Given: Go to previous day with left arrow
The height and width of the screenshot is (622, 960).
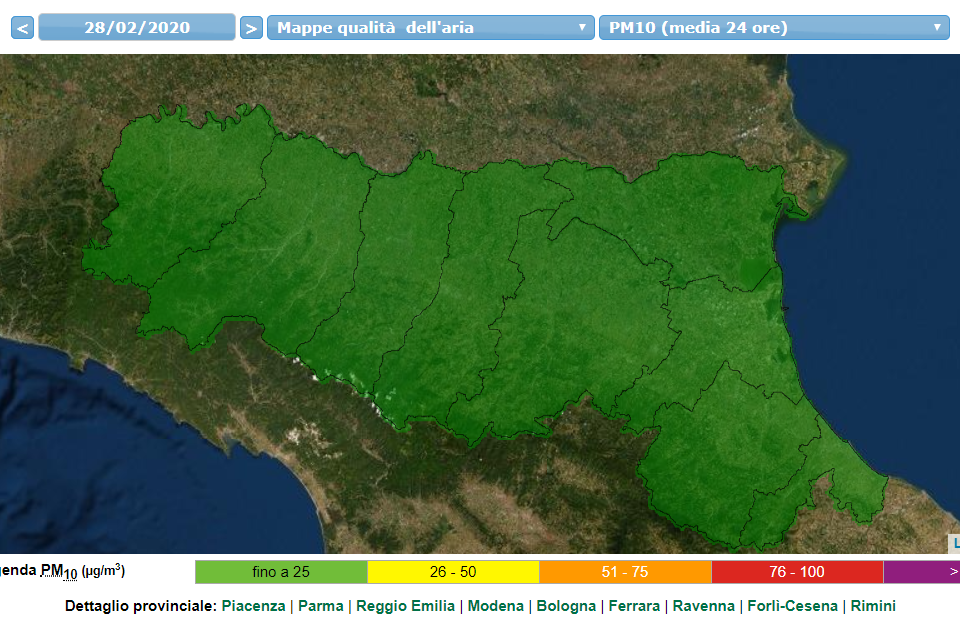Looking at the screenshot, I should 22,28.
